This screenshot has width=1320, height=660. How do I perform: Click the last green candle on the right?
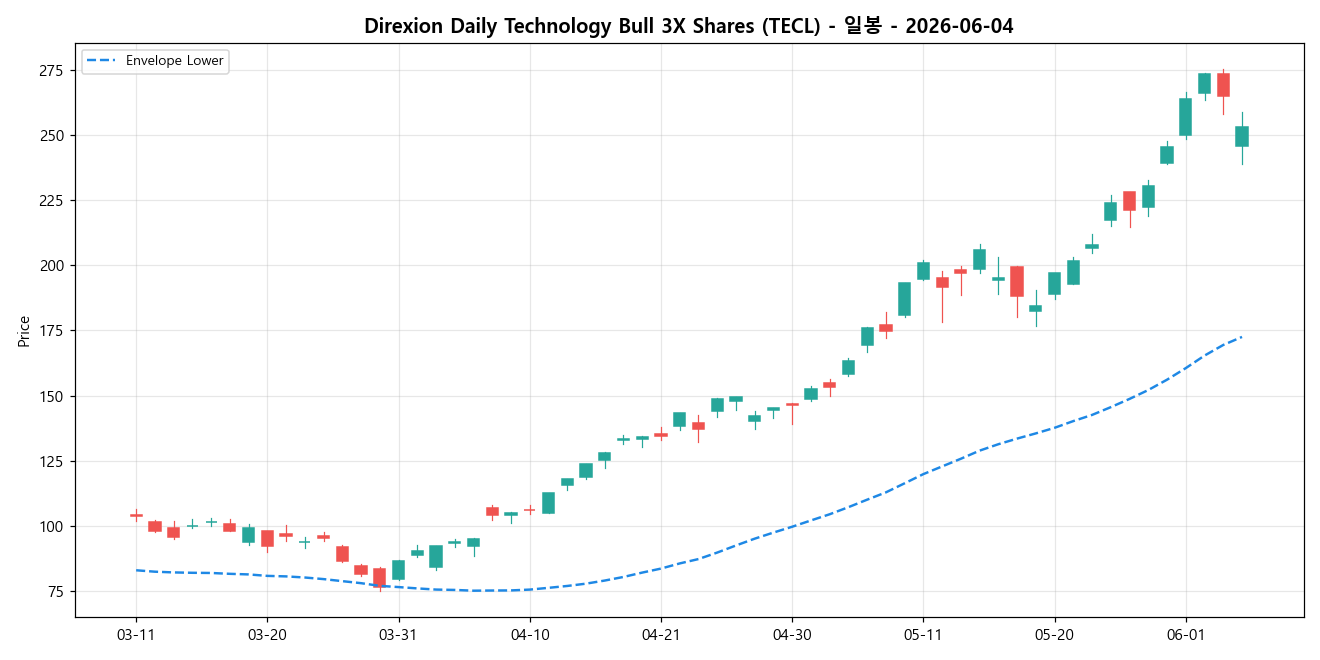click(1241, 136)
